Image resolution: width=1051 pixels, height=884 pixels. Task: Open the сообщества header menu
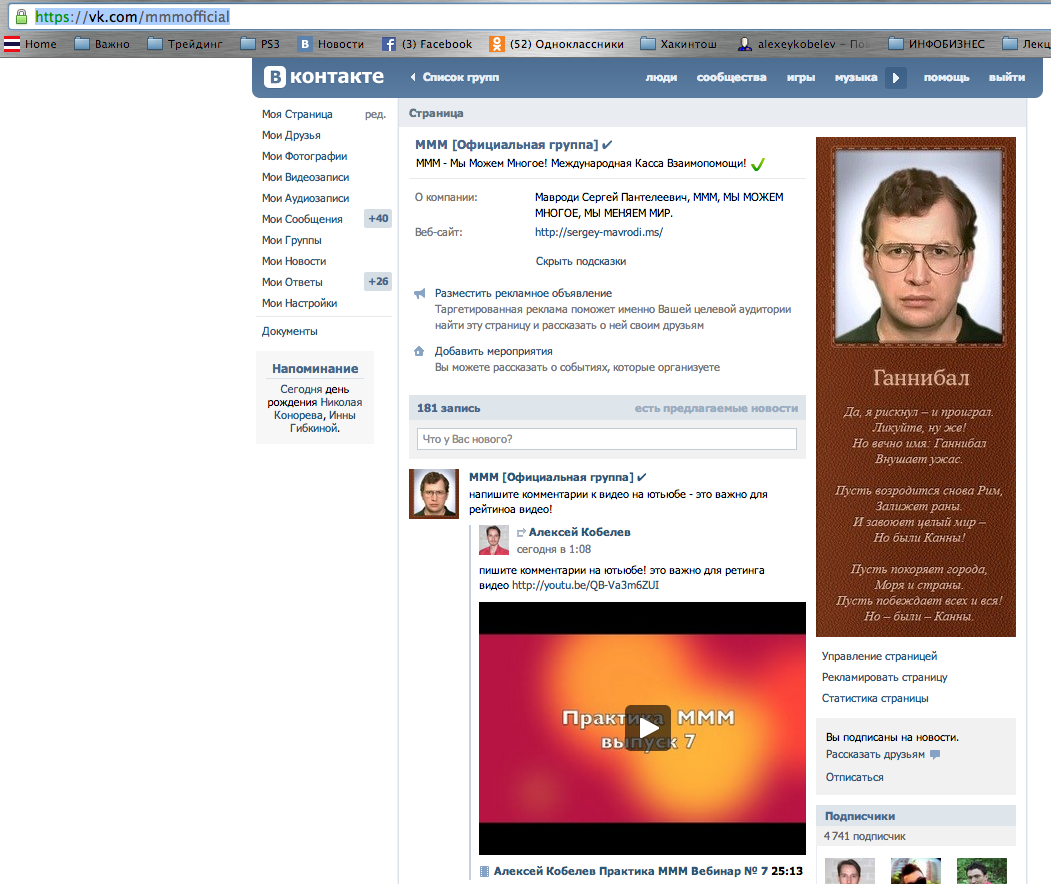(731, 78)
